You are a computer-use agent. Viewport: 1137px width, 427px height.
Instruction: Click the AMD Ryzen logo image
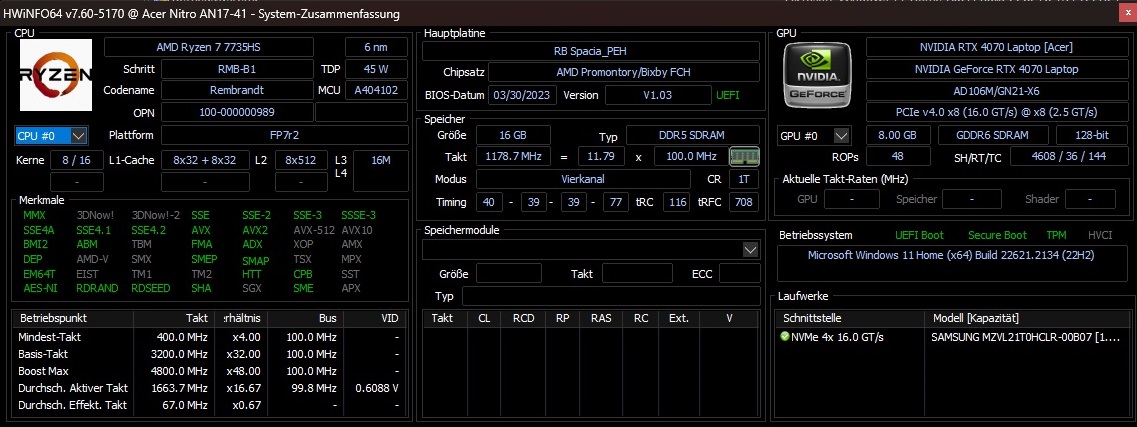(56, 75)
